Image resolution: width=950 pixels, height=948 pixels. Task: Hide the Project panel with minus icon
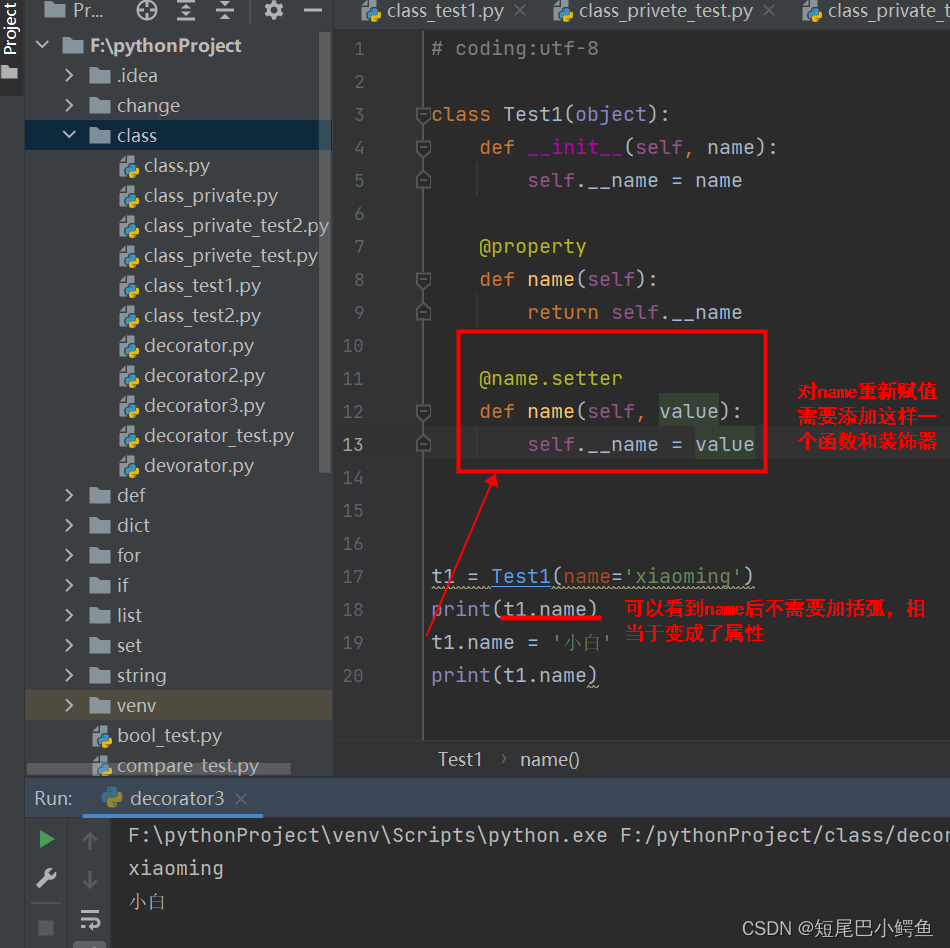pyautogui.click(x=312, y=11)
